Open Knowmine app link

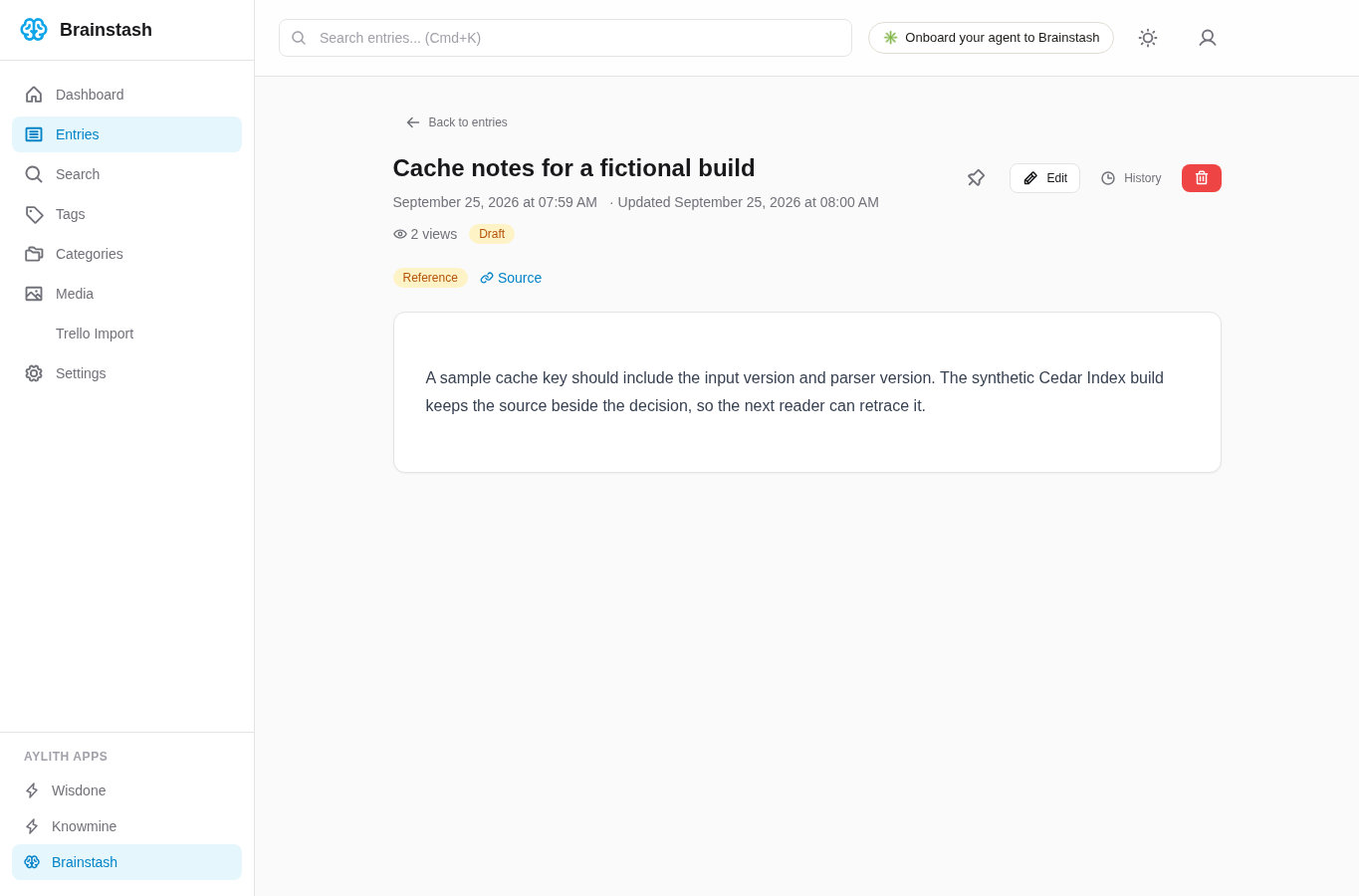point(126,826)
